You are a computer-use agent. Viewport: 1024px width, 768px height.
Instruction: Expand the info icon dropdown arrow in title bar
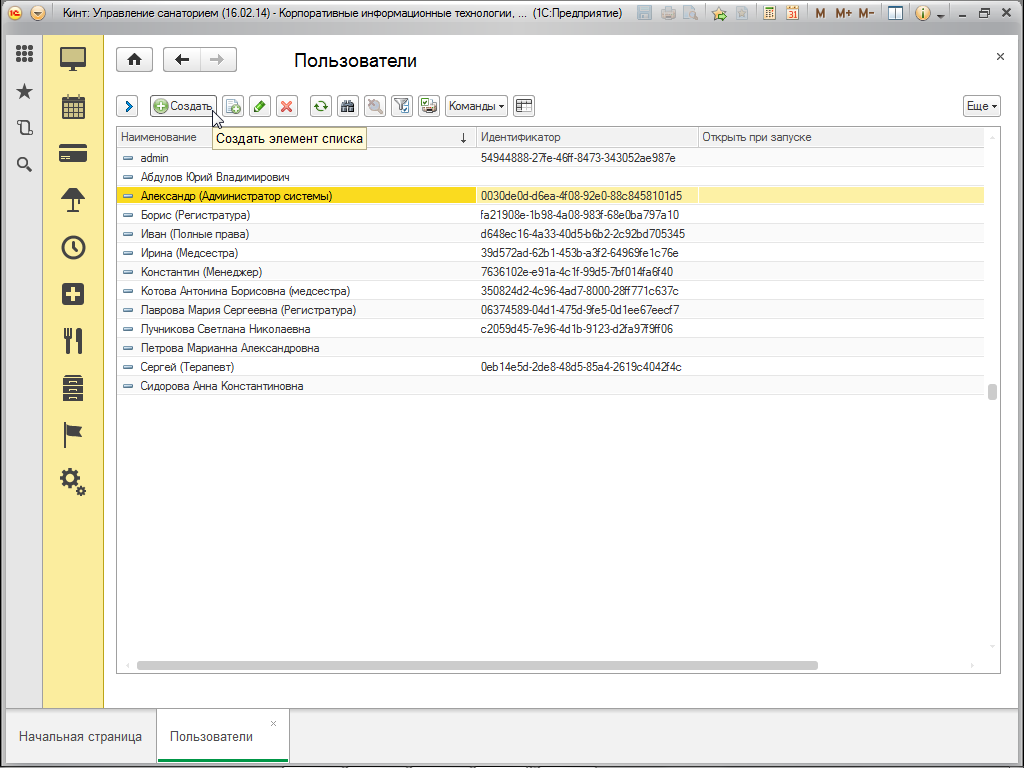[940, 15]
